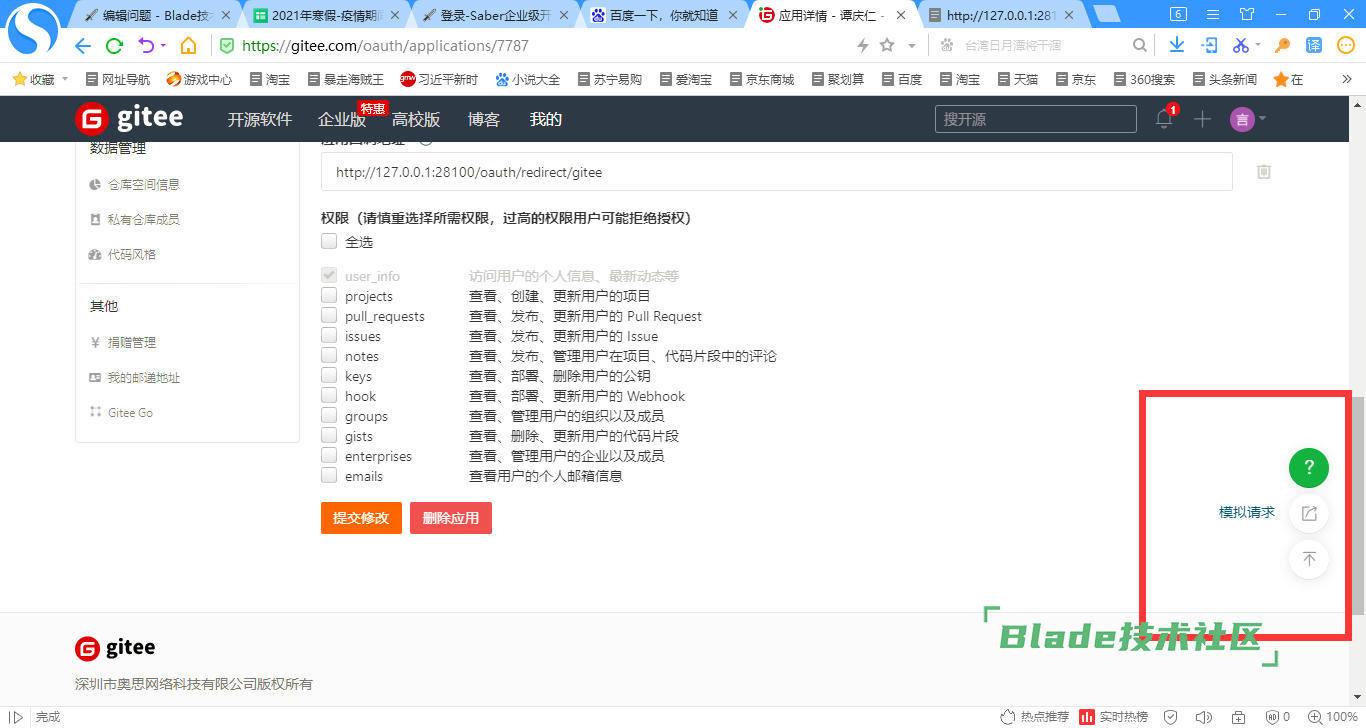Switch to the 2021年寒假-疫情期间 tab

pos(326,15)
